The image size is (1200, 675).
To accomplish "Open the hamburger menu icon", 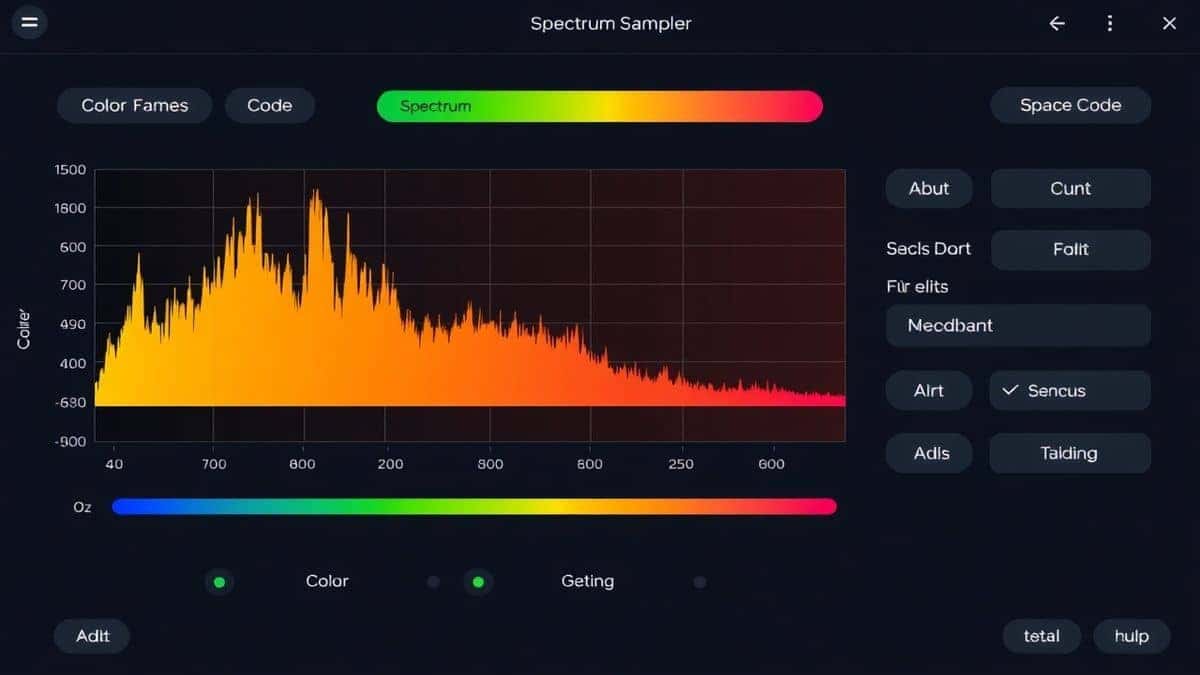I will click(x=28, y=22).
